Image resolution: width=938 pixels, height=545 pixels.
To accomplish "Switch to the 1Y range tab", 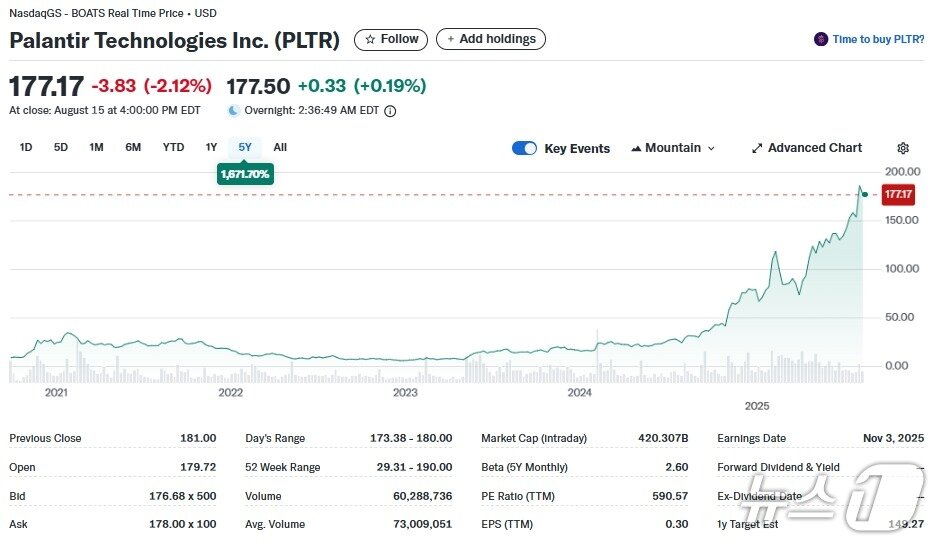I will (211, 147).
